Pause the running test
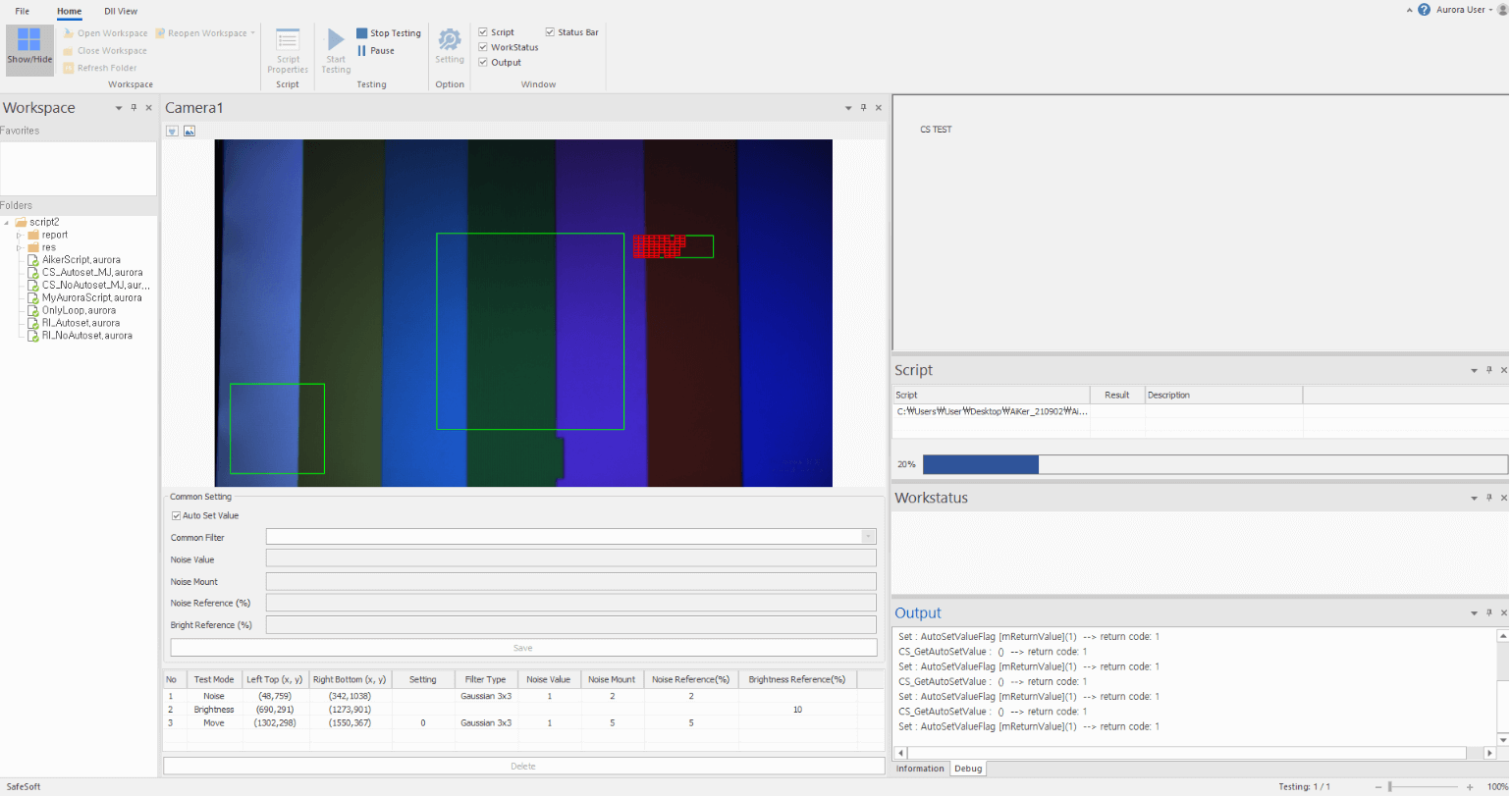 pos(376,51)
